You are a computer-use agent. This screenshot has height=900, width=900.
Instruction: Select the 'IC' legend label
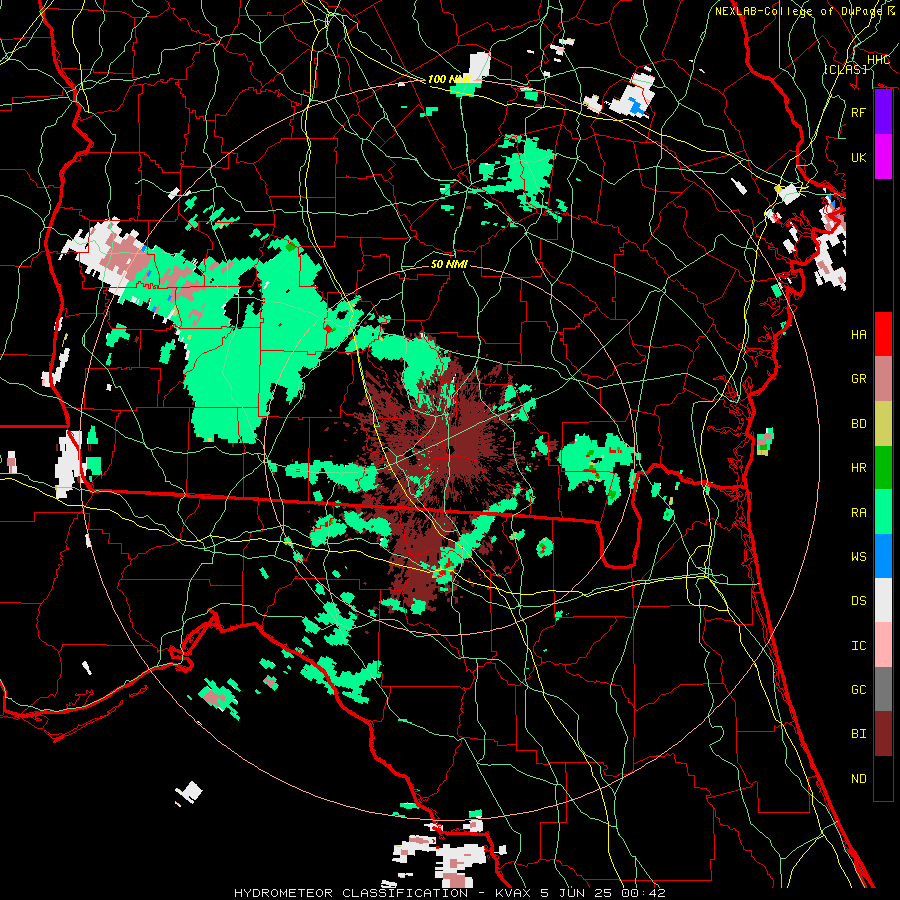click(x=858, y=646)
